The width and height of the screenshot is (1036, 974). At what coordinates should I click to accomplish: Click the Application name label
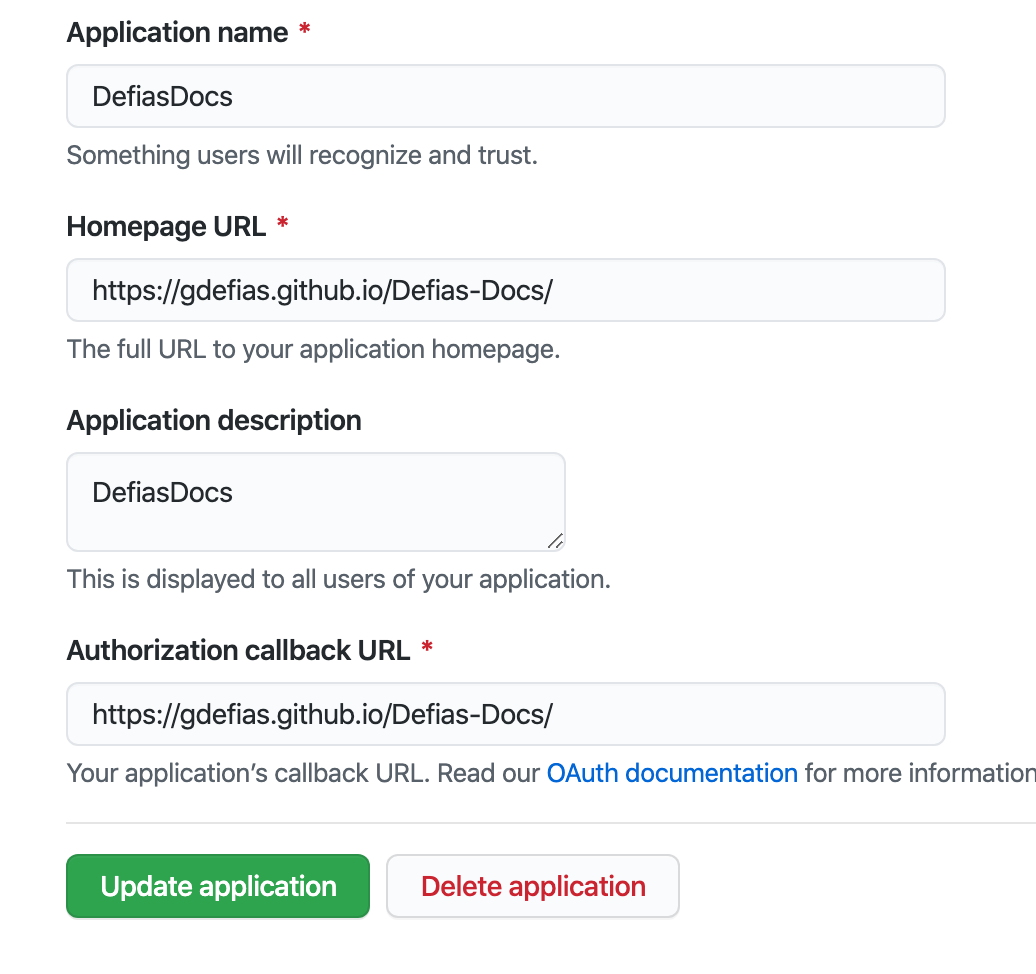(176, 32)
